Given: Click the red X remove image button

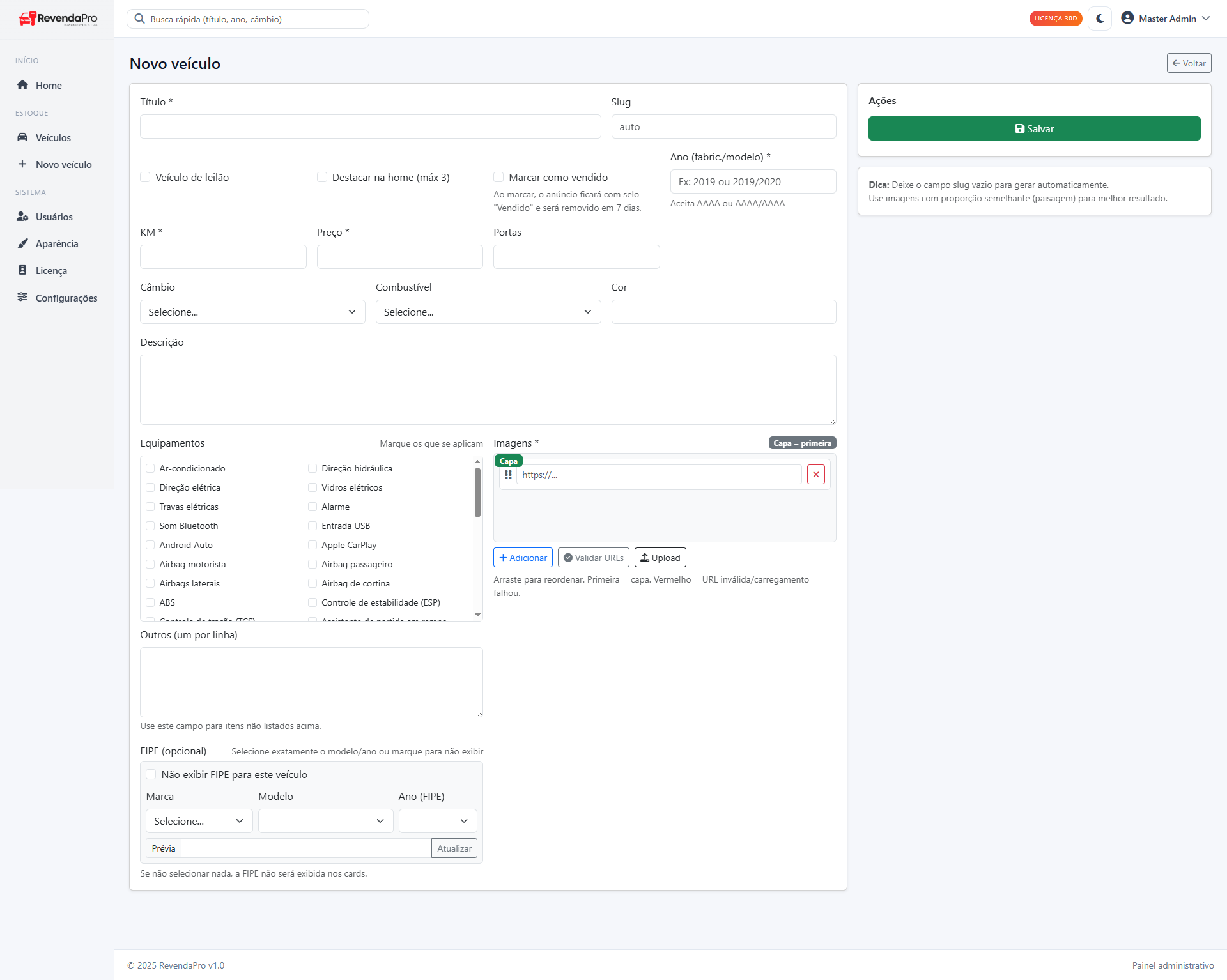Looking at the screenshot, I should click(x=815, y=475).
